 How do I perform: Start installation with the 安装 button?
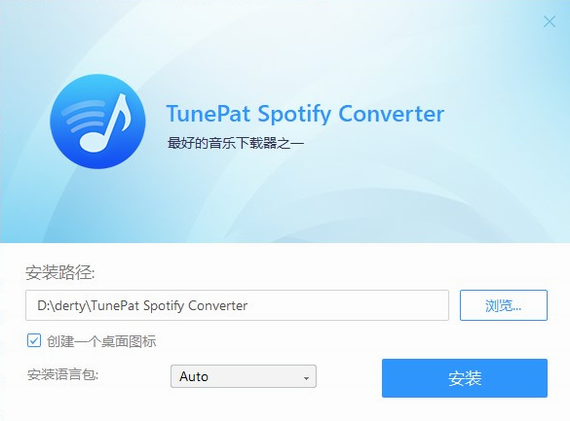click(465, 378)
